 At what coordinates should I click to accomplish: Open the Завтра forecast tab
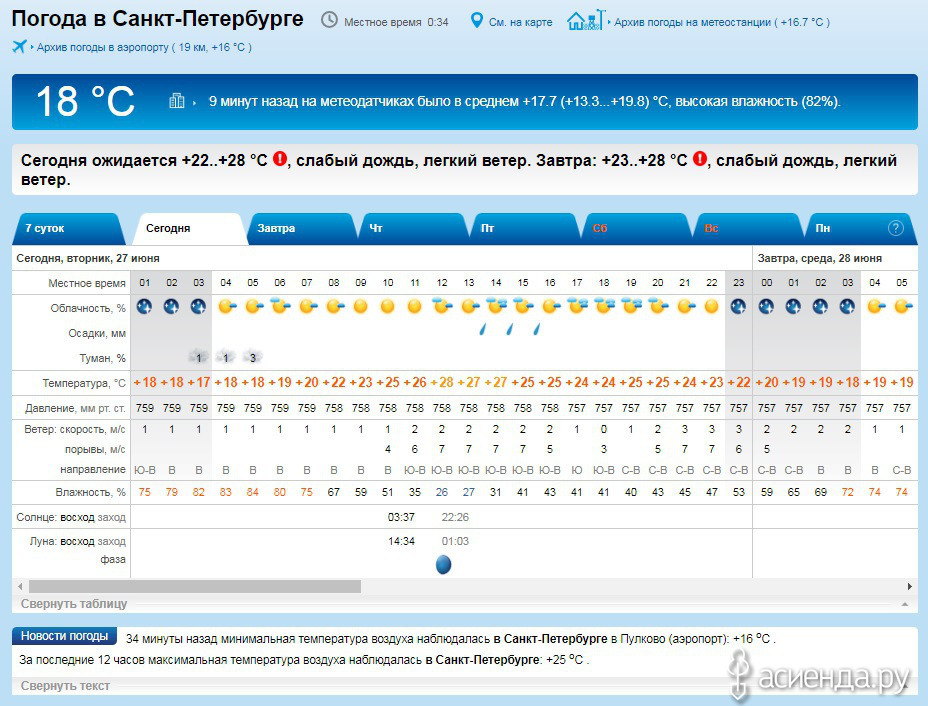point(276,228)
